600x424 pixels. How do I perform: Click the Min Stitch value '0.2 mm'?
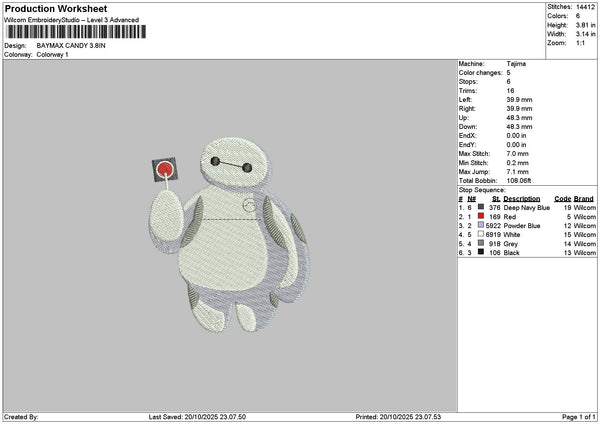pos(517,163)
